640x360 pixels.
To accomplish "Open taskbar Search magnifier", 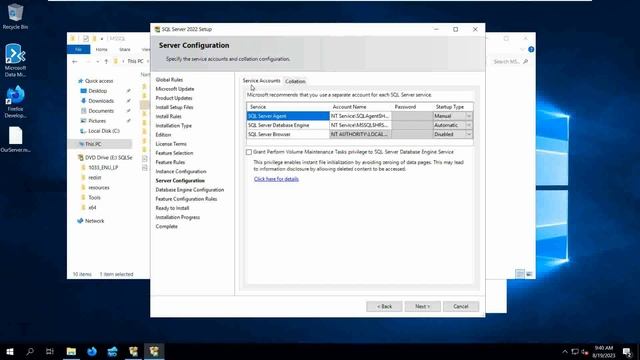I will click(30, 351).
